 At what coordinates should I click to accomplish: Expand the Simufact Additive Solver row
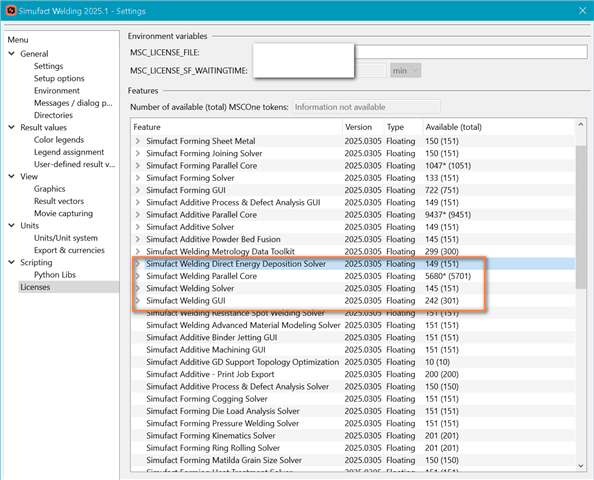[x=138, y=227]
